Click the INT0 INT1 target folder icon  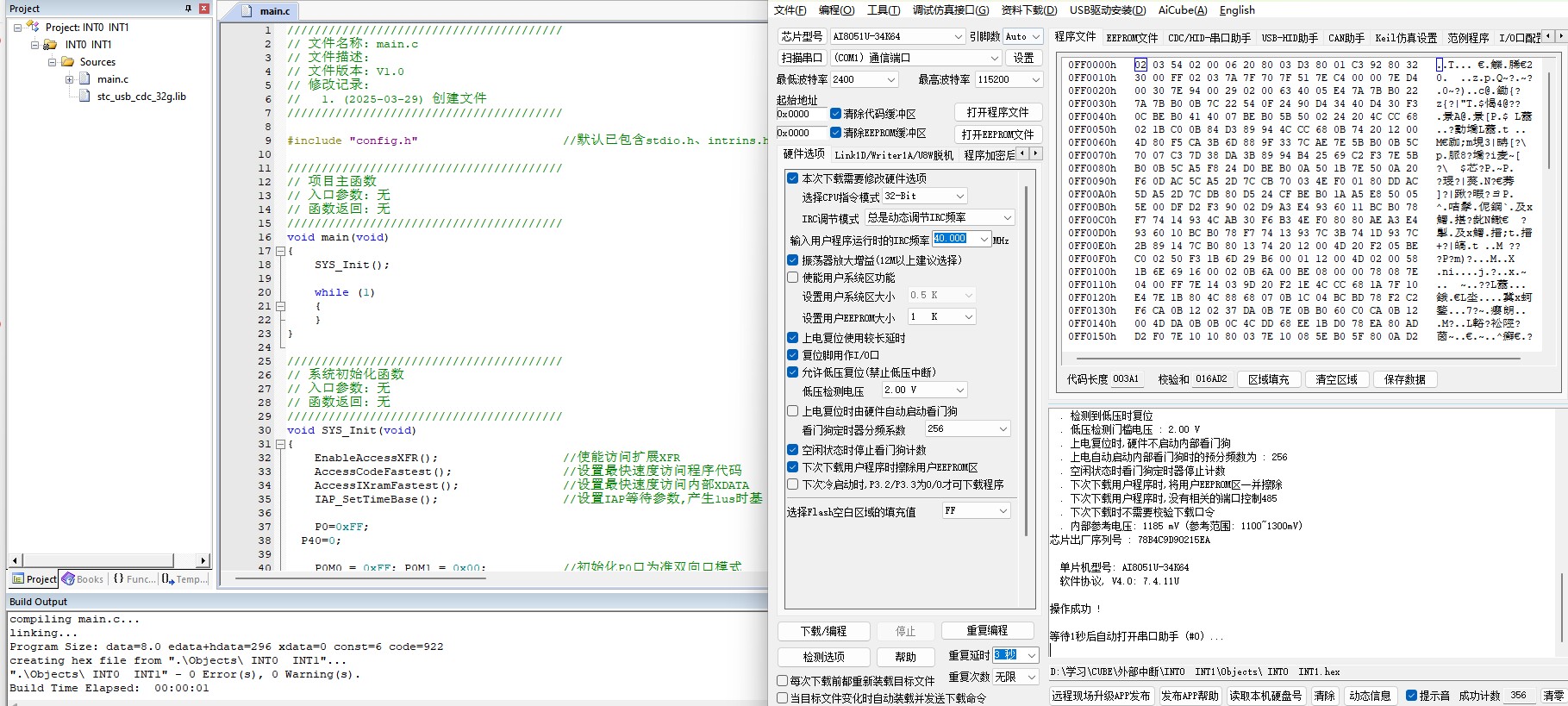point(51,44)
